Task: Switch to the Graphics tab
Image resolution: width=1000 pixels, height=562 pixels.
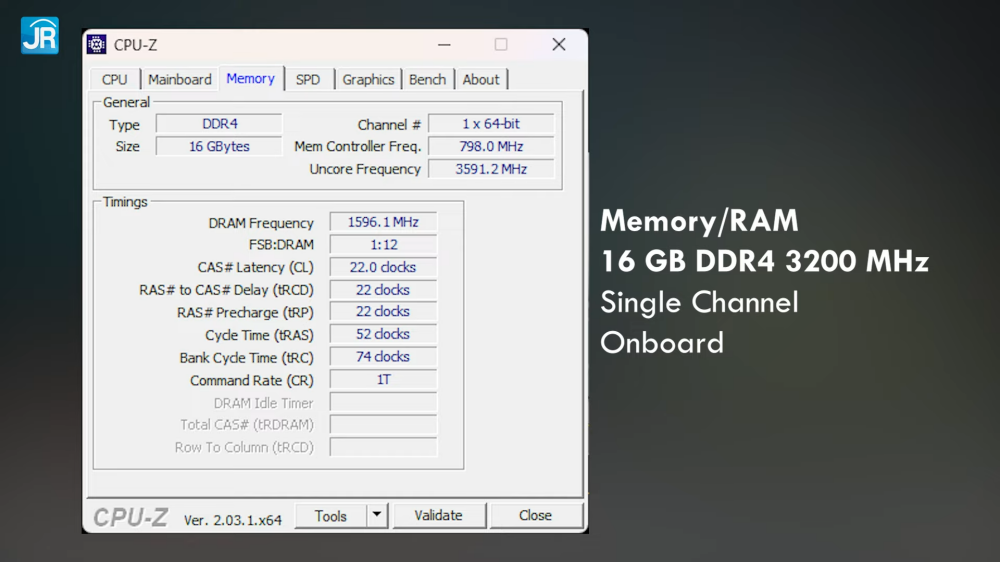Action: [368, 79]
